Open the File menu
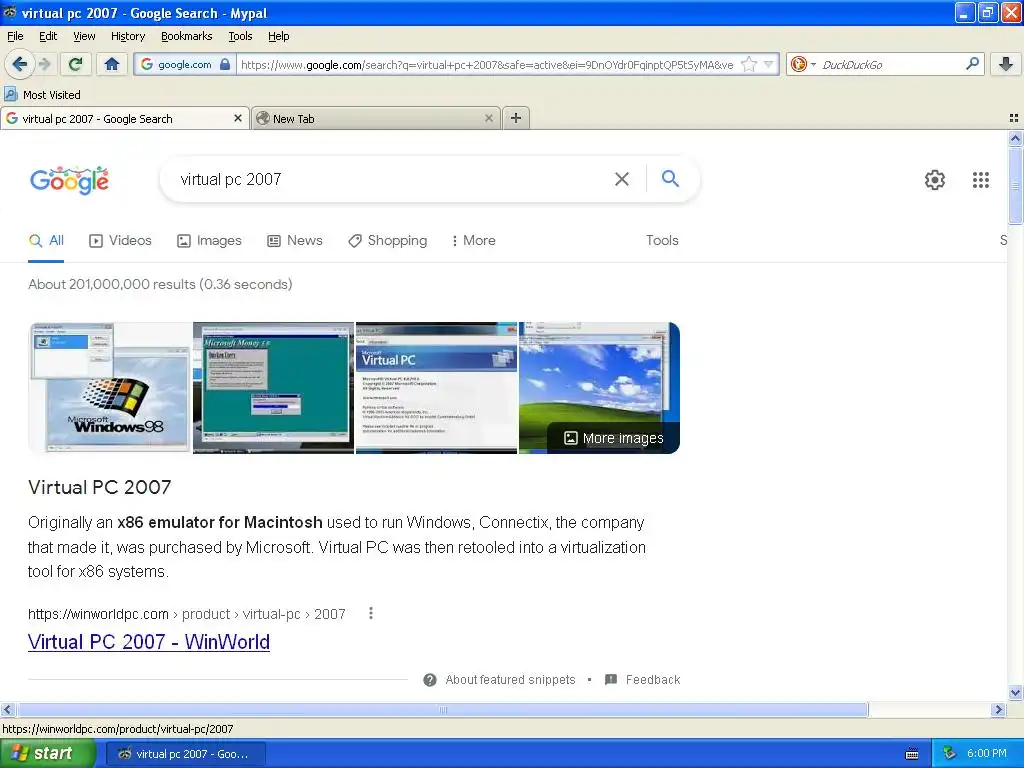 tap(15, 36)
